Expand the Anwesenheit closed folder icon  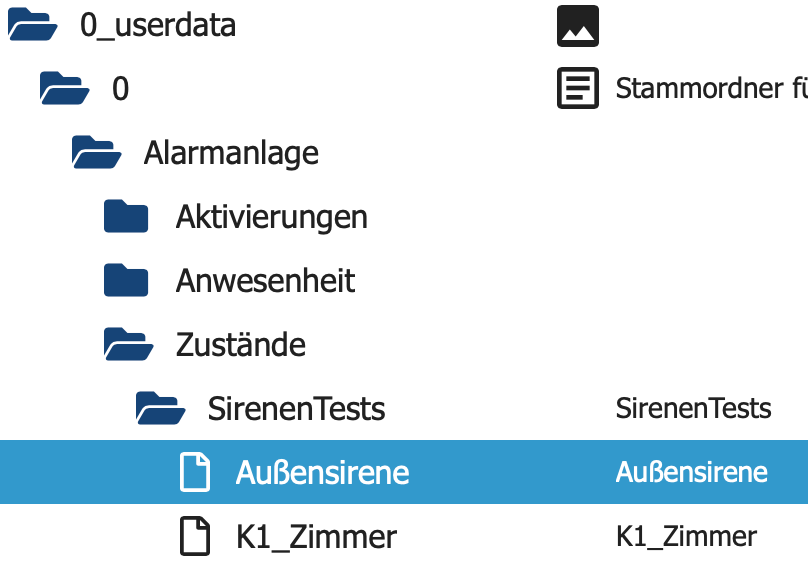(x=126, y=281)
